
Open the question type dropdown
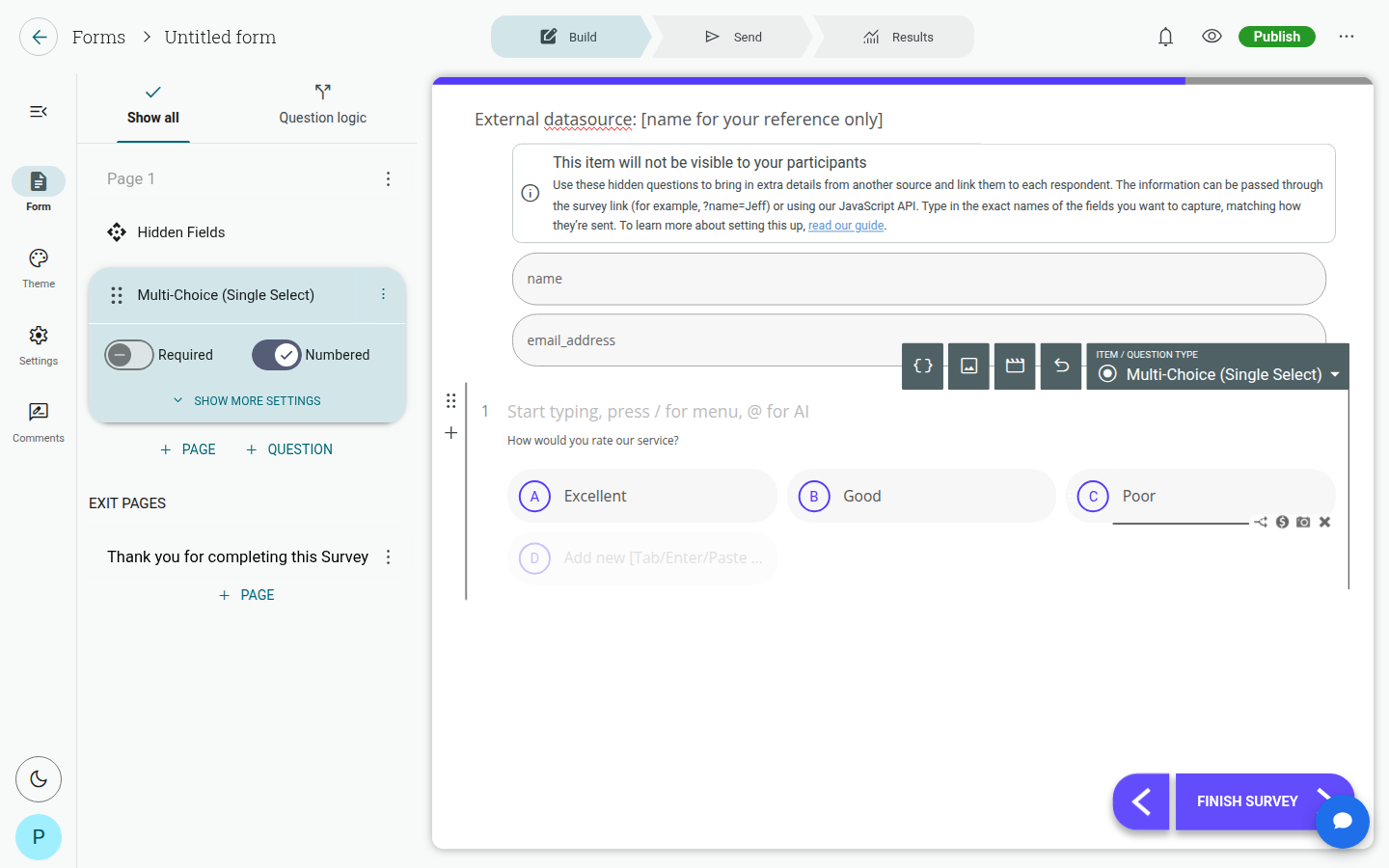(x=1217, y=366)
